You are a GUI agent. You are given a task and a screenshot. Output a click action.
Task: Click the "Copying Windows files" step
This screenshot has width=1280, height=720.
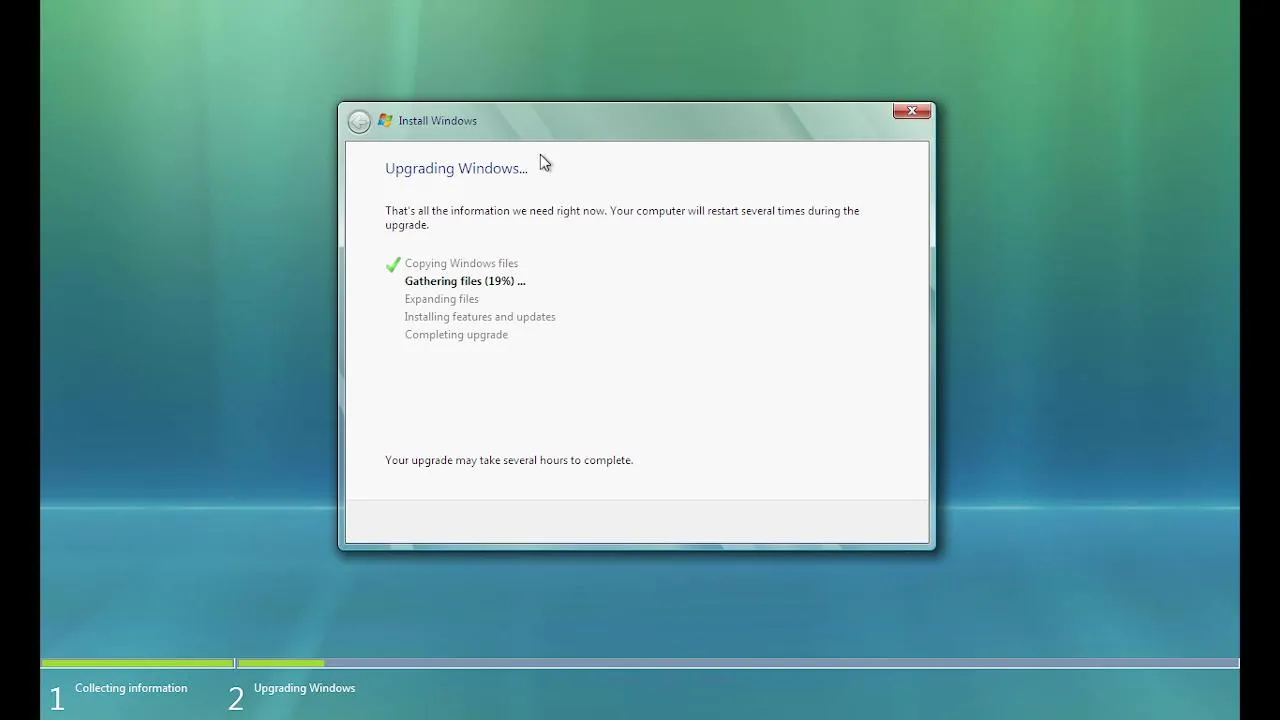pyautogui.click(x=461, y=263)
